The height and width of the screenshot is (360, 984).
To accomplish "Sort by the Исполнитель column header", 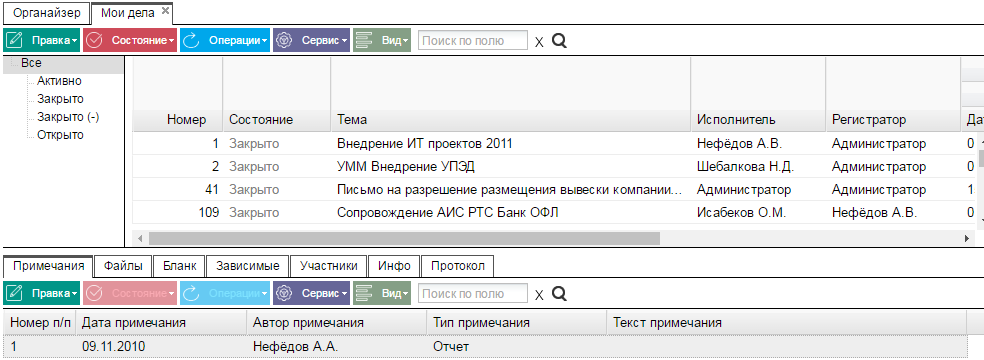I will point(736,120).
